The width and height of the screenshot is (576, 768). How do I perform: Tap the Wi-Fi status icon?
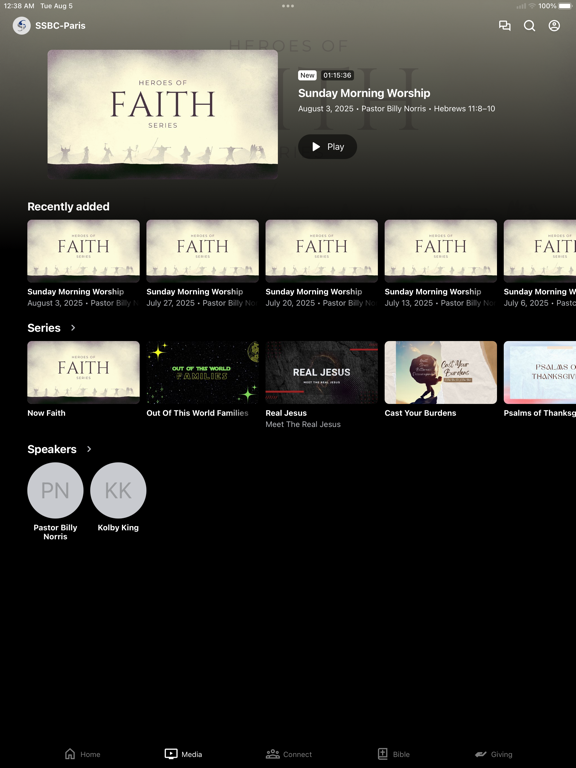point(532,6)
